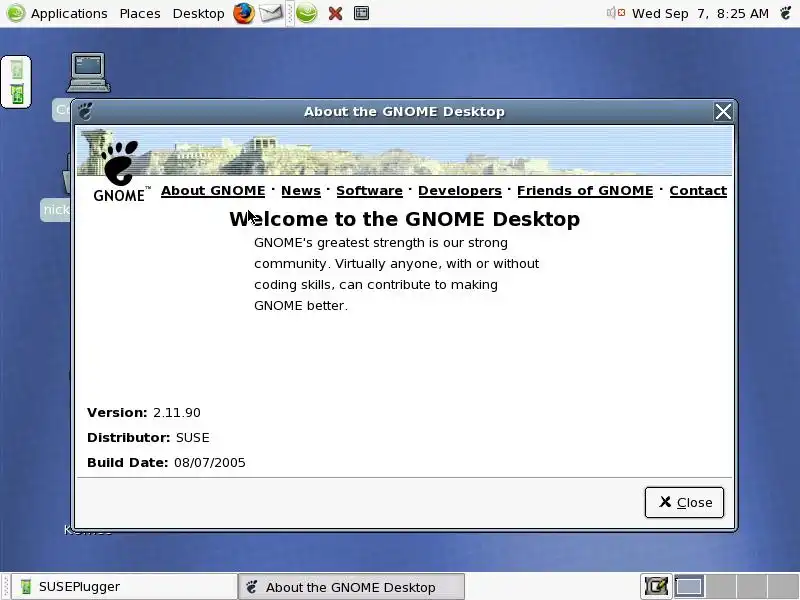The height and width of the screenshot is (600, 800).
Task: Click the dialog title bar text
Action: (x=404, y=111)
